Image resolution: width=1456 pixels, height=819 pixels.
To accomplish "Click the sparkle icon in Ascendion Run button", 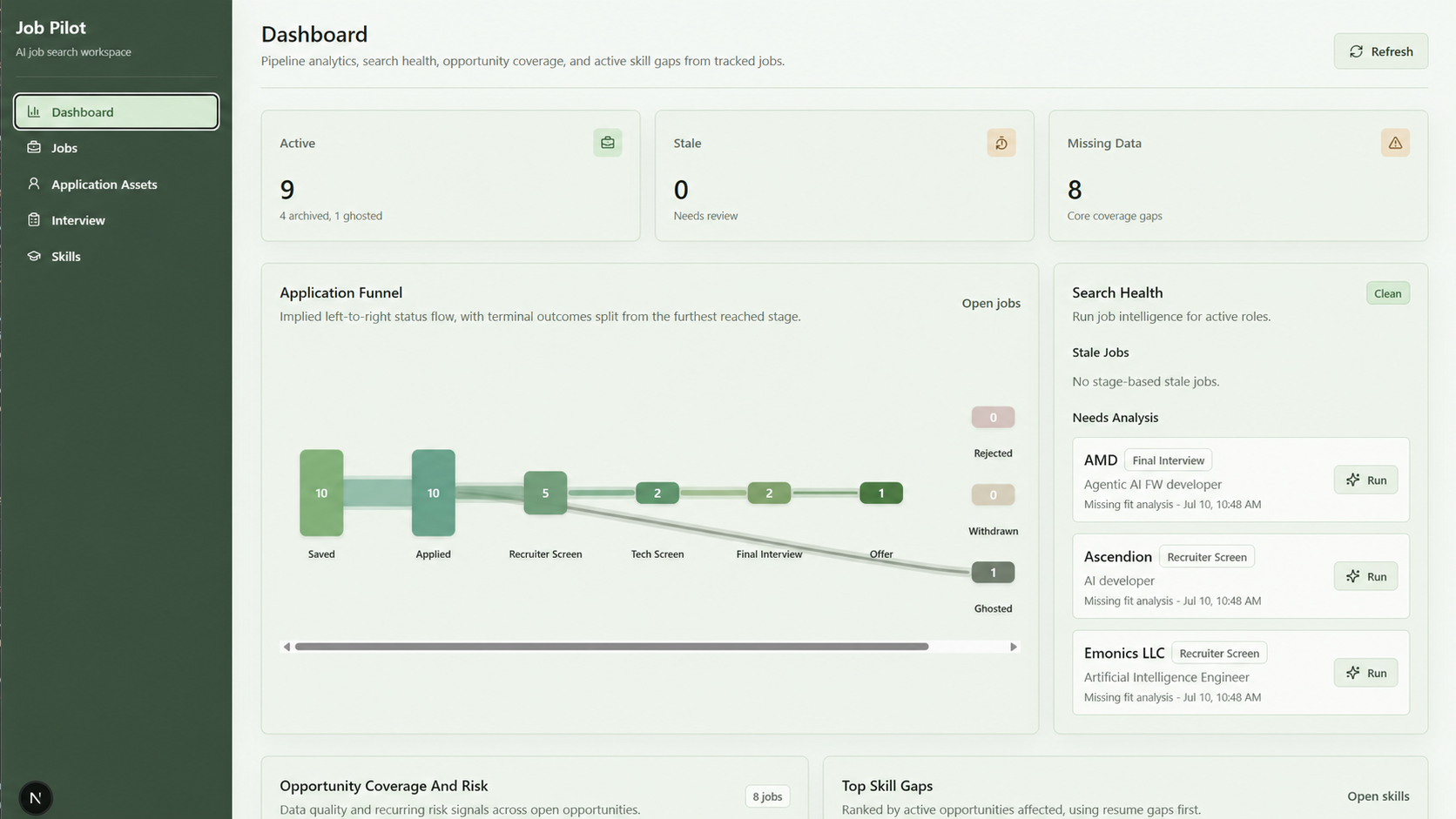I will 1352,576.
